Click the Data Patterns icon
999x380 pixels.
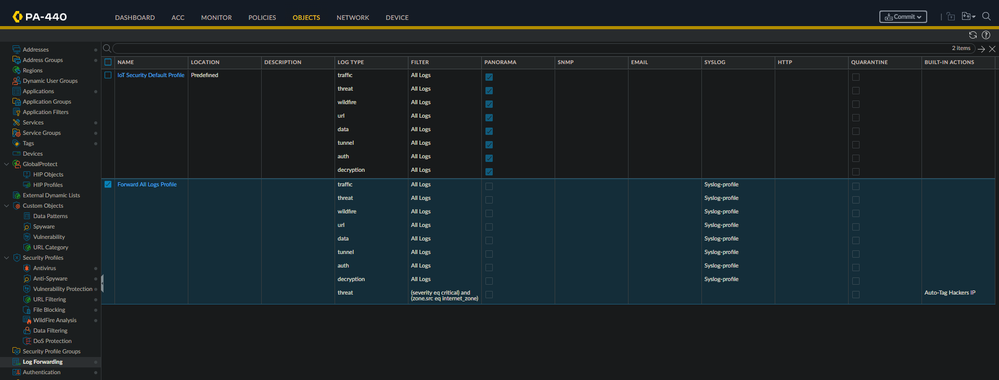[27, 216]
